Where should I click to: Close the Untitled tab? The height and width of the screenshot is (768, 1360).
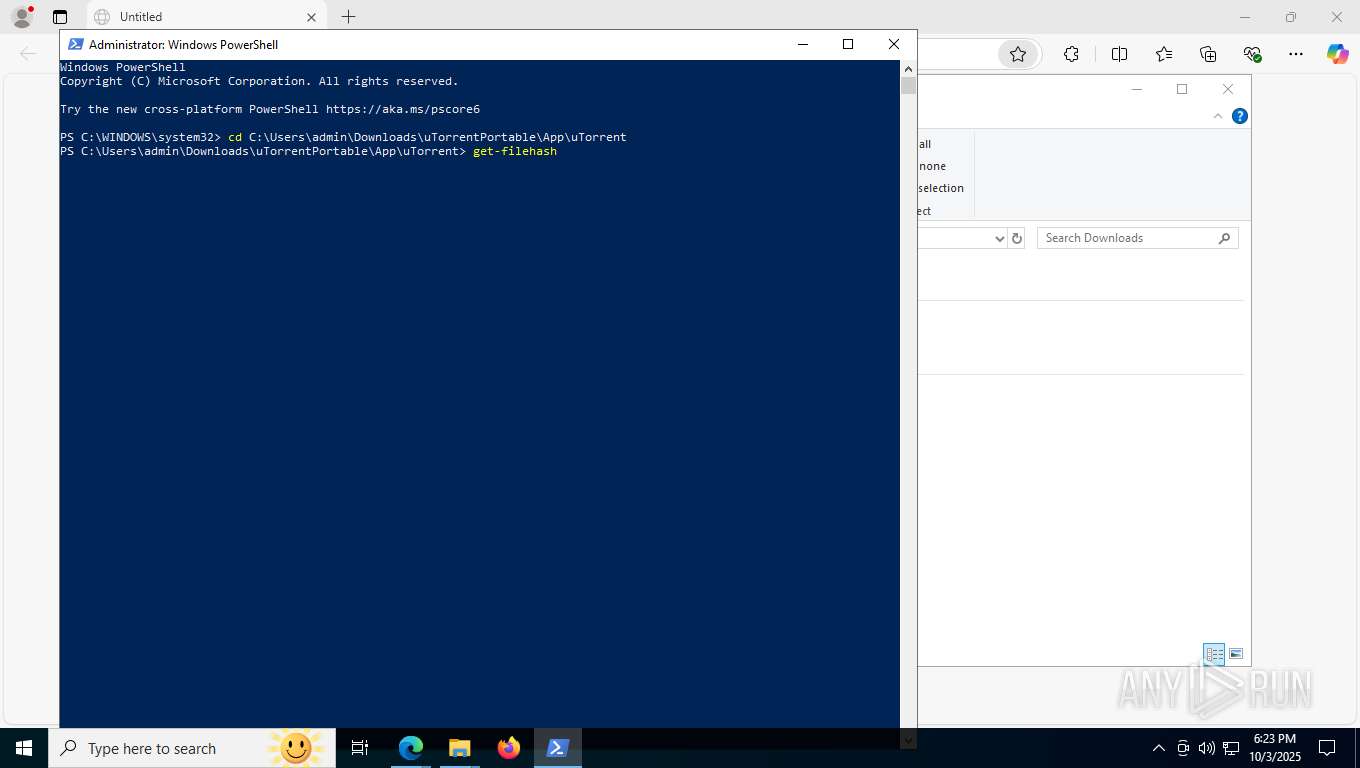[311, 17]
